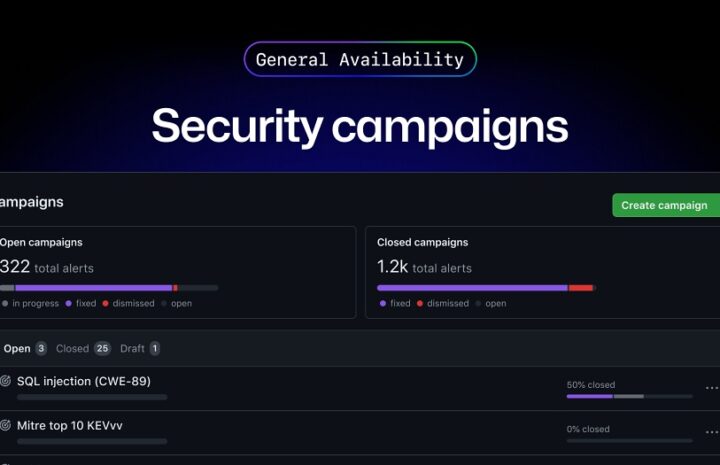Click the 50% closed progress bar
This screenshot has height=465, width=720.
point(630,396)
